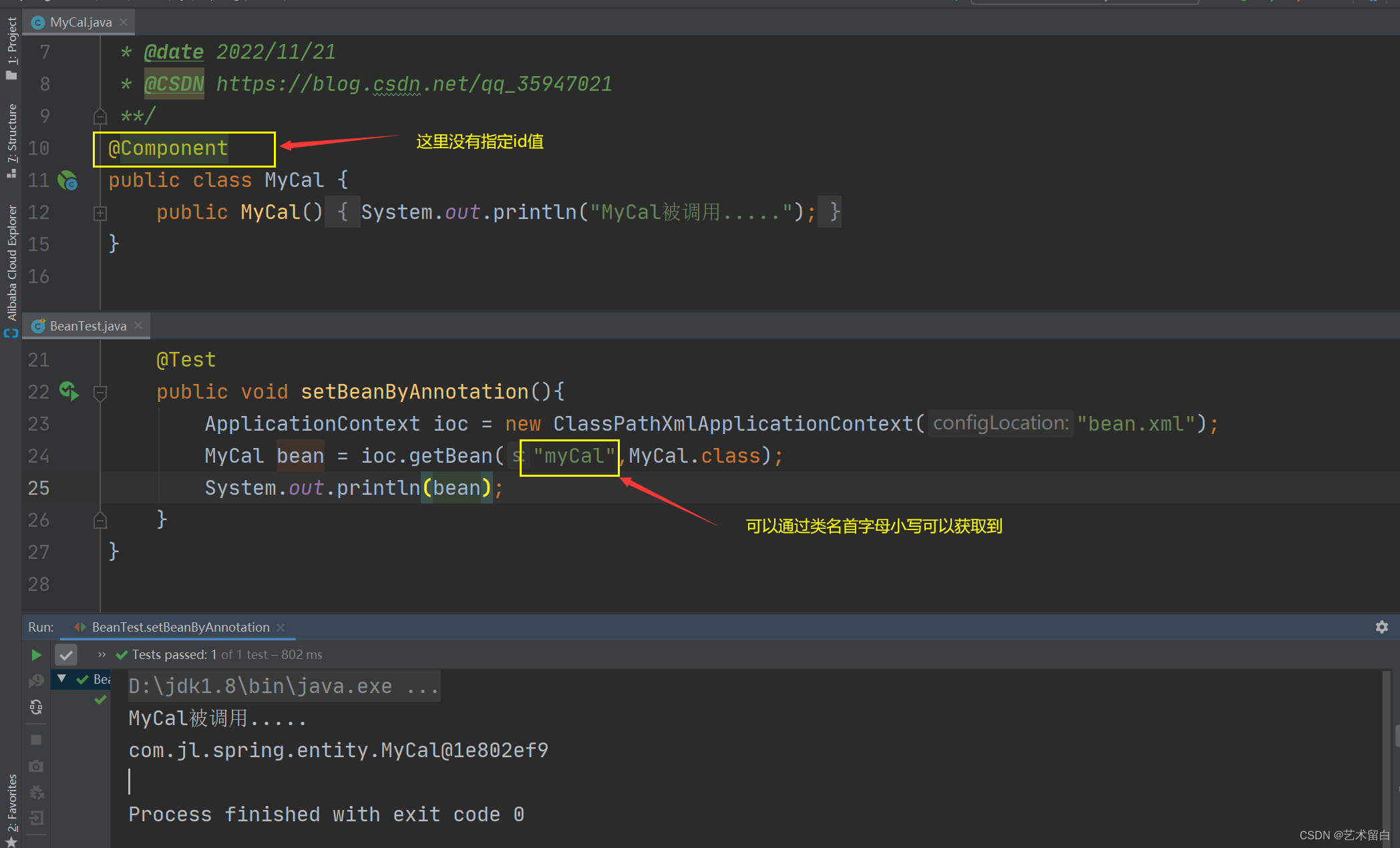
Task: Click the console vertical scrollbar
Action: (1386, 758)
